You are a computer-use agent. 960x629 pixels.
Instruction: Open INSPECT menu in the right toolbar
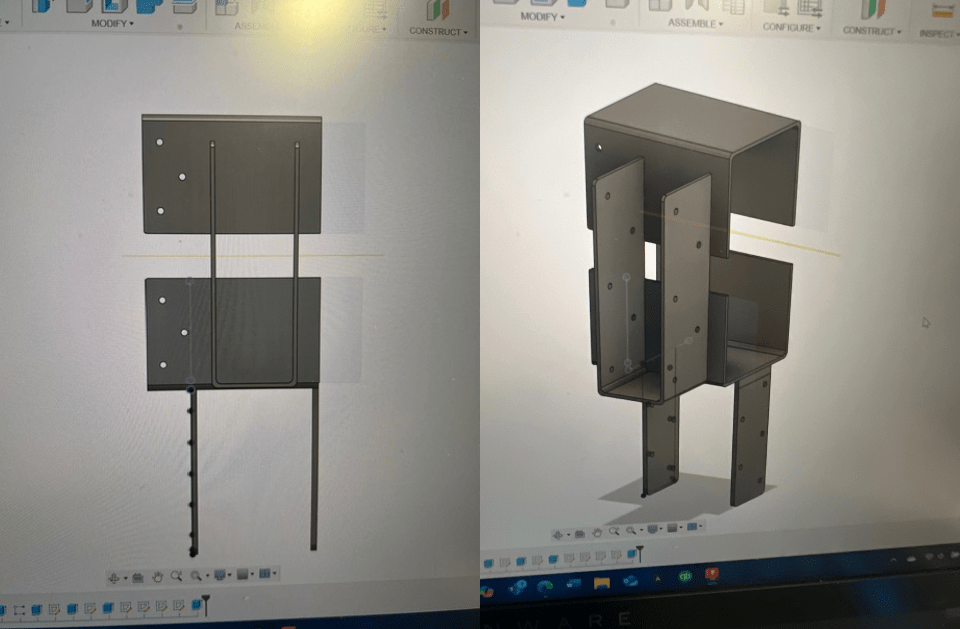click(938, 33)
